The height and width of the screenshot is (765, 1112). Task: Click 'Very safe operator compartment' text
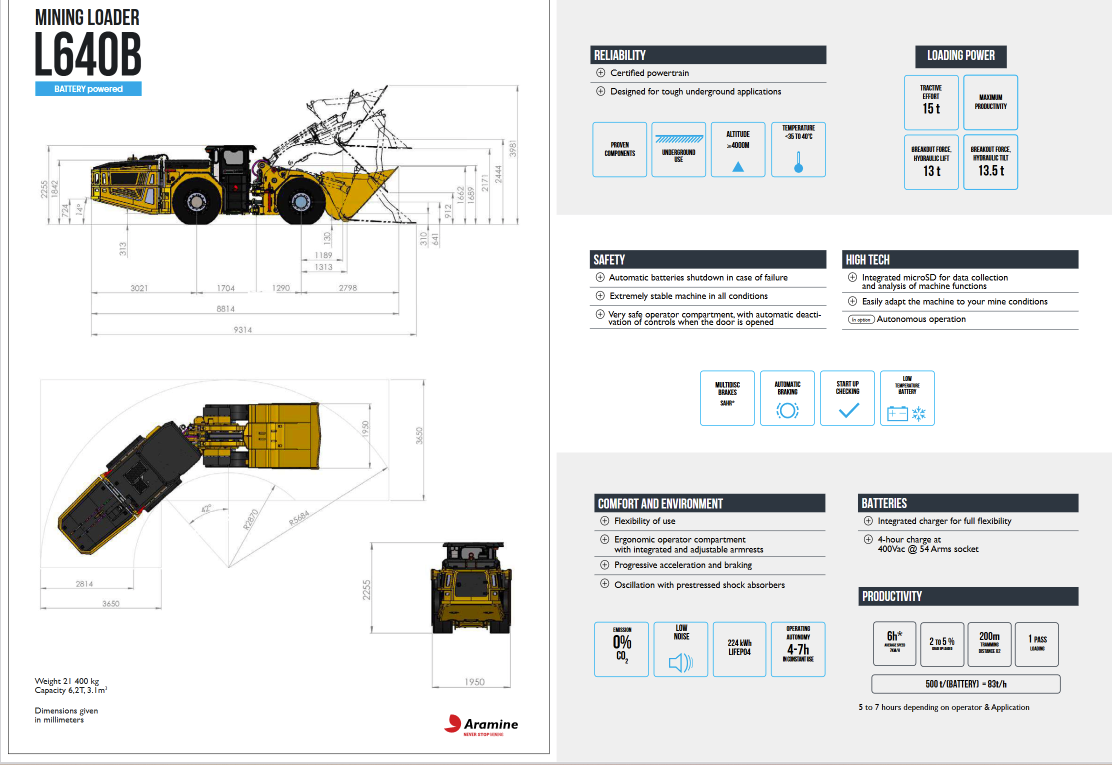[x=714, y=318]
